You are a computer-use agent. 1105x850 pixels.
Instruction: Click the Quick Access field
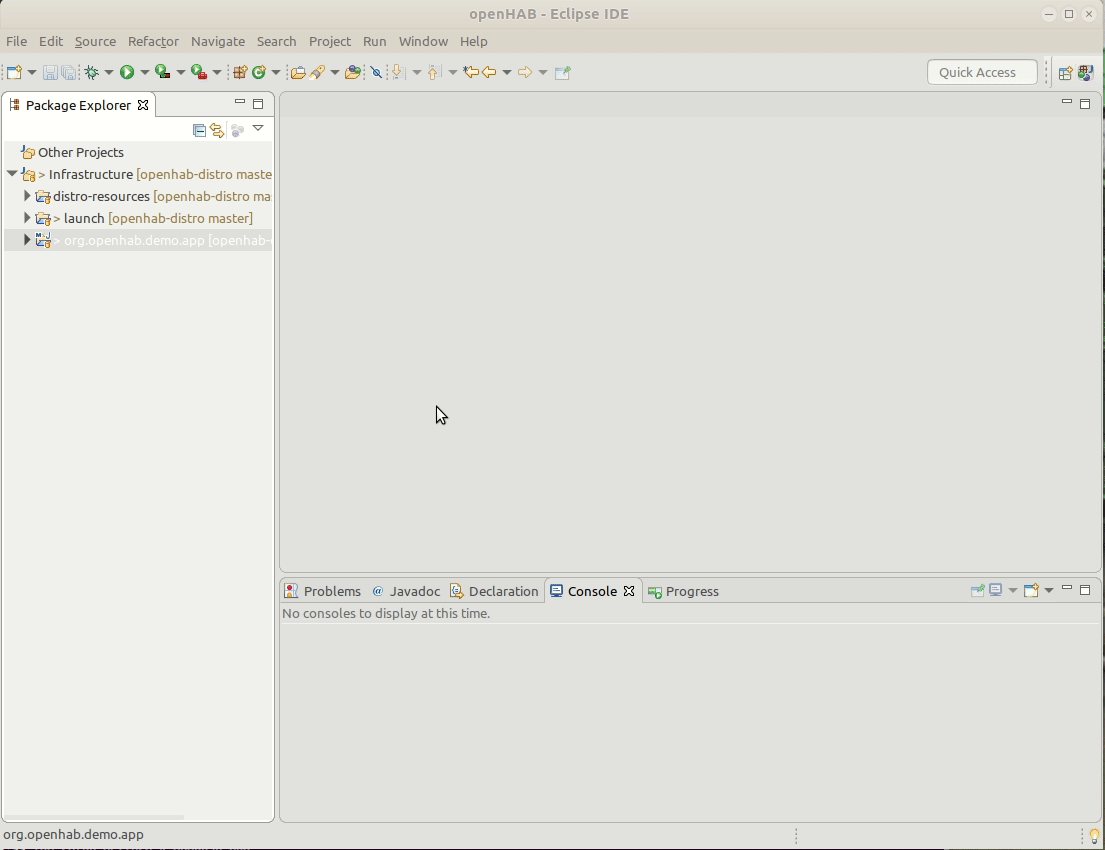point(981,72)
